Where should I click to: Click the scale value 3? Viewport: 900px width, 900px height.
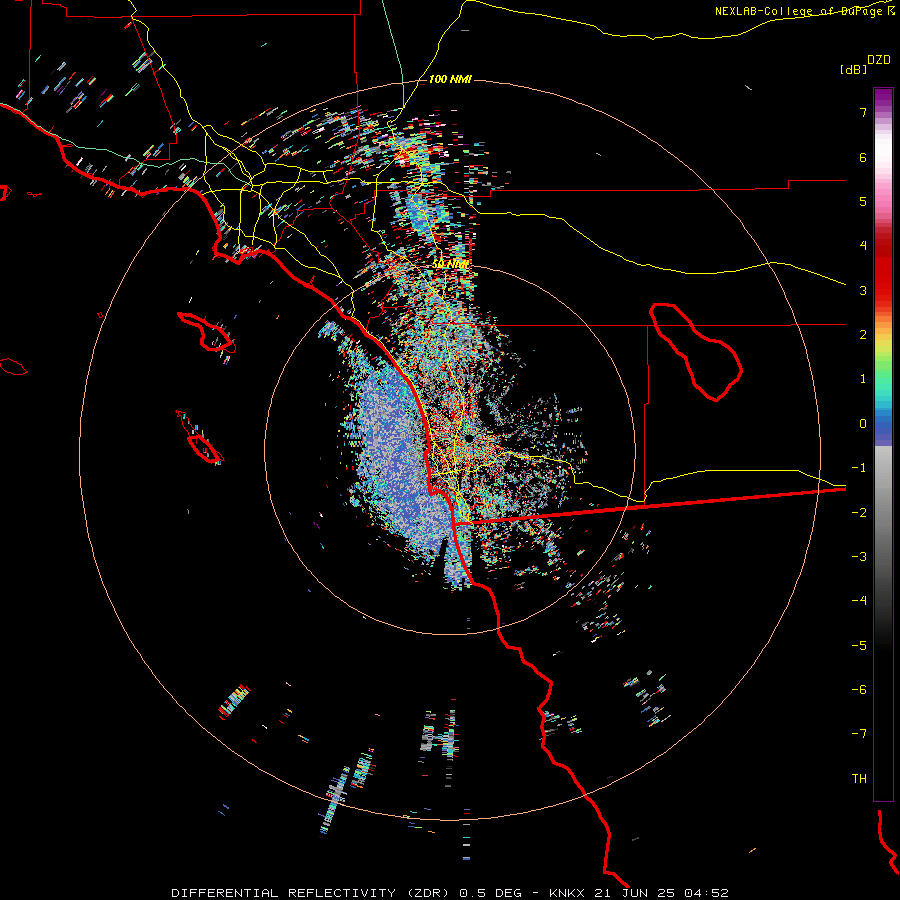click(x=863, y=290)
